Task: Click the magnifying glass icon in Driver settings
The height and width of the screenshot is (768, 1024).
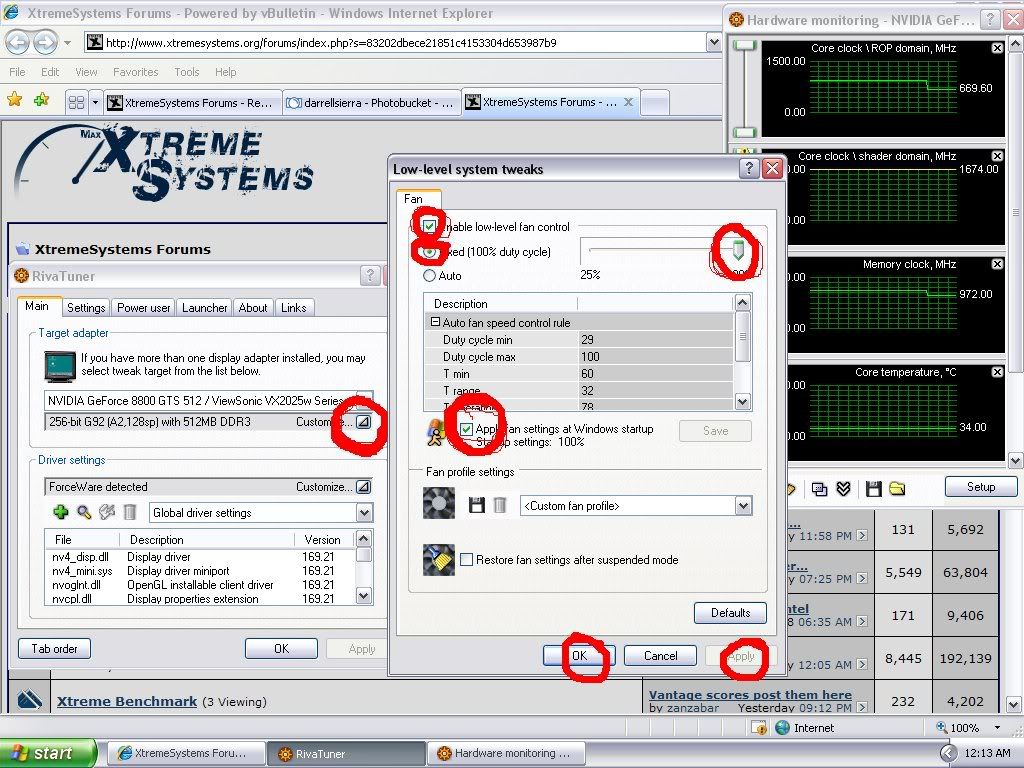Action: click(84, 513)
